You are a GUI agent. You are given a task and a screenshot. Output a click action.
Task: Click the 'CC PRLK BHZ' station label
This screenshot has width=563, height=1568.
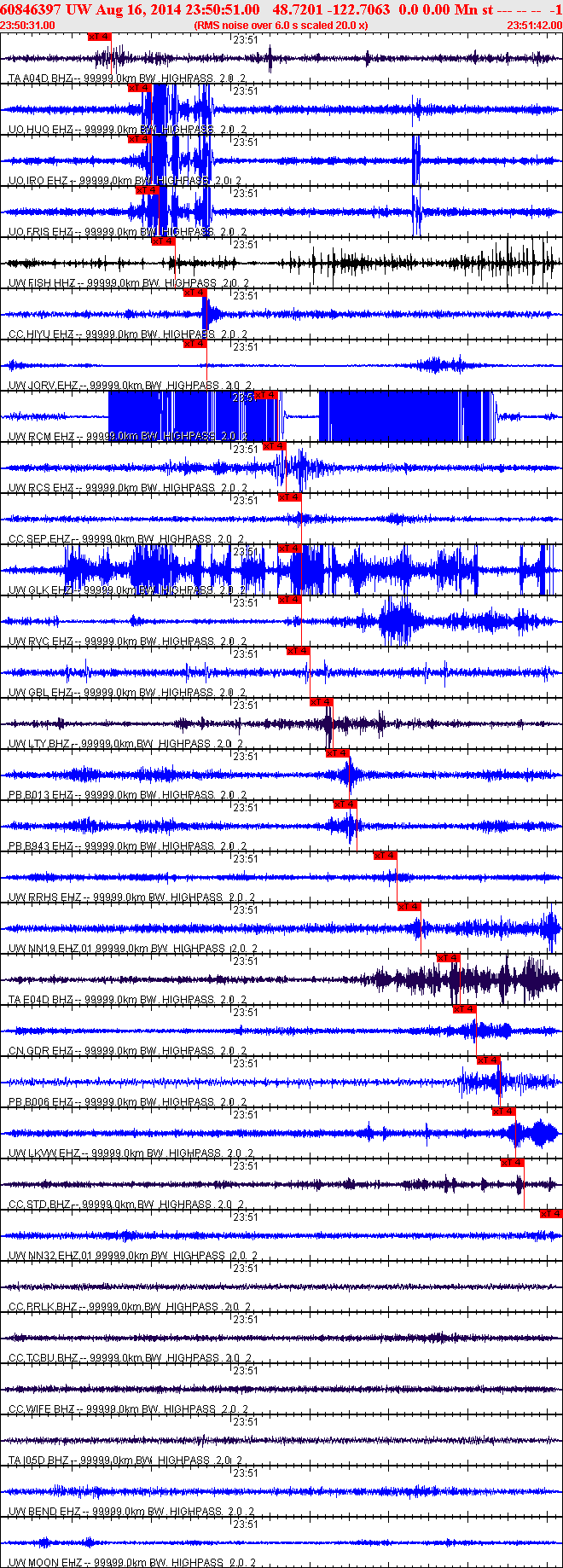tap(44, 1307)
